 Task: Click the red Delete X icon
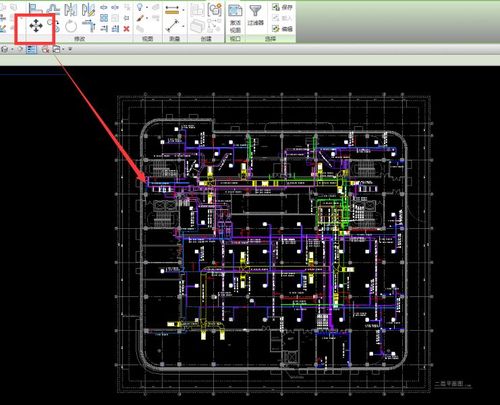pos(126,29)
